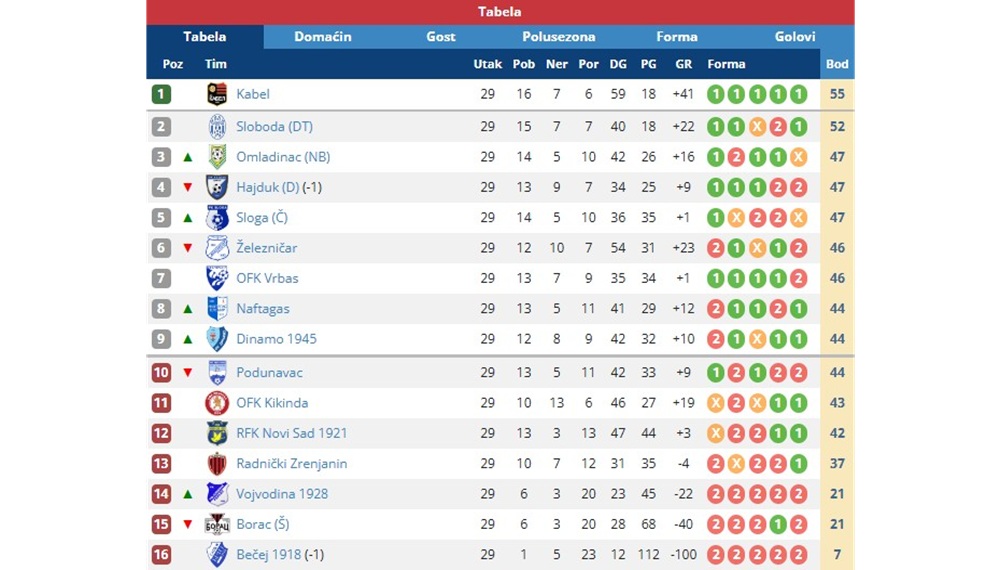The image size is (1000, 570).
Task: Switch to the Domaćin tab
Action: (x=323, y=37)
